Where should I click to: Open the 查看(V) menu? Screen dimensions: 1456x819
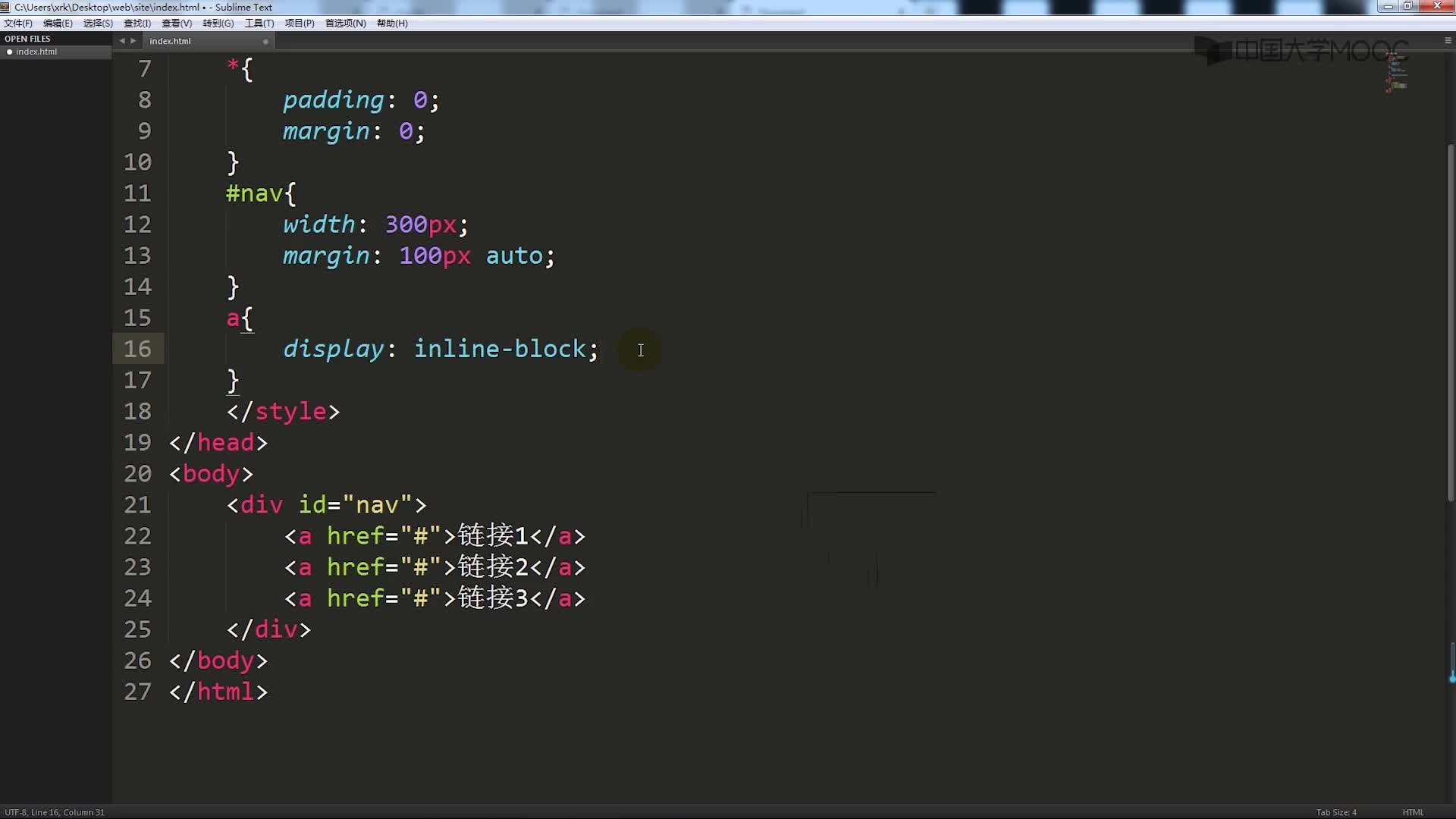[x=177, y=24]
